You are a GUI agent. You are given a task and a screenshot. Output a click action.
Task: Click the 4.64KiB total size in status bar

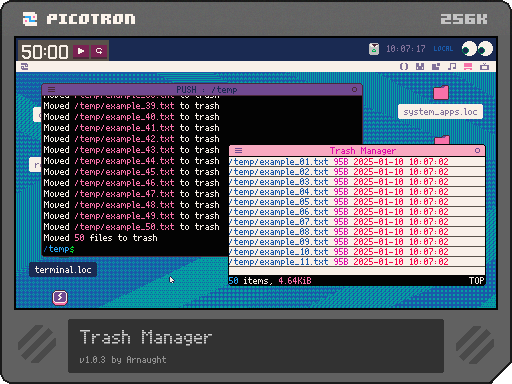coord(295,281)
